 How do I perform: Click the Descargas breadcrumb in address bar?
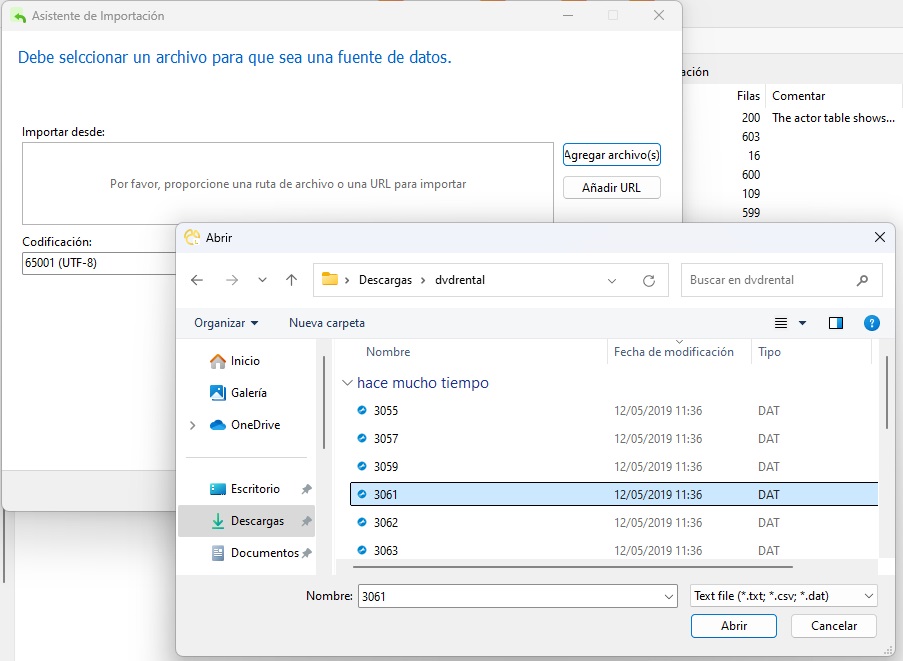point(385,280)
